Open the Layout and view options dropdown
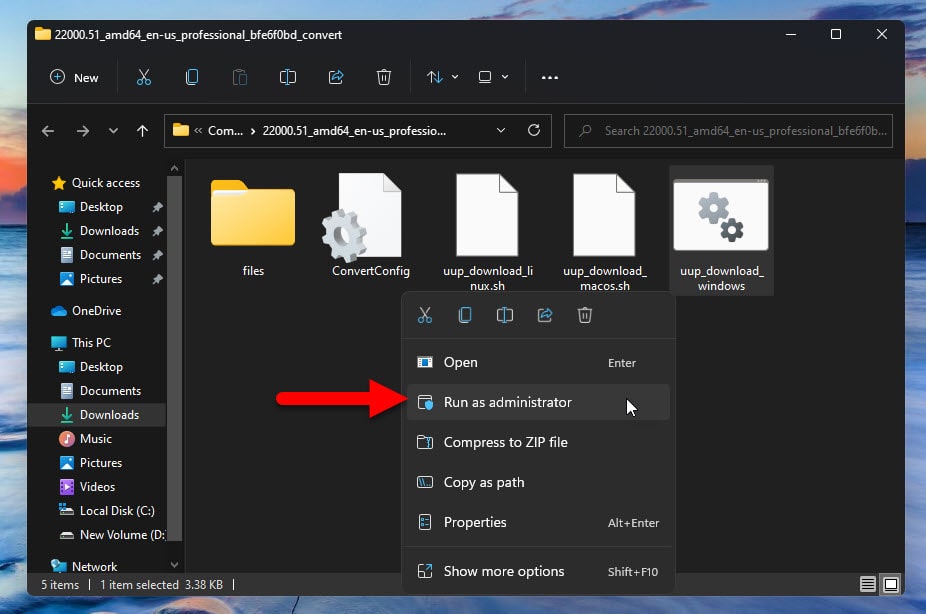 point(493,77)
